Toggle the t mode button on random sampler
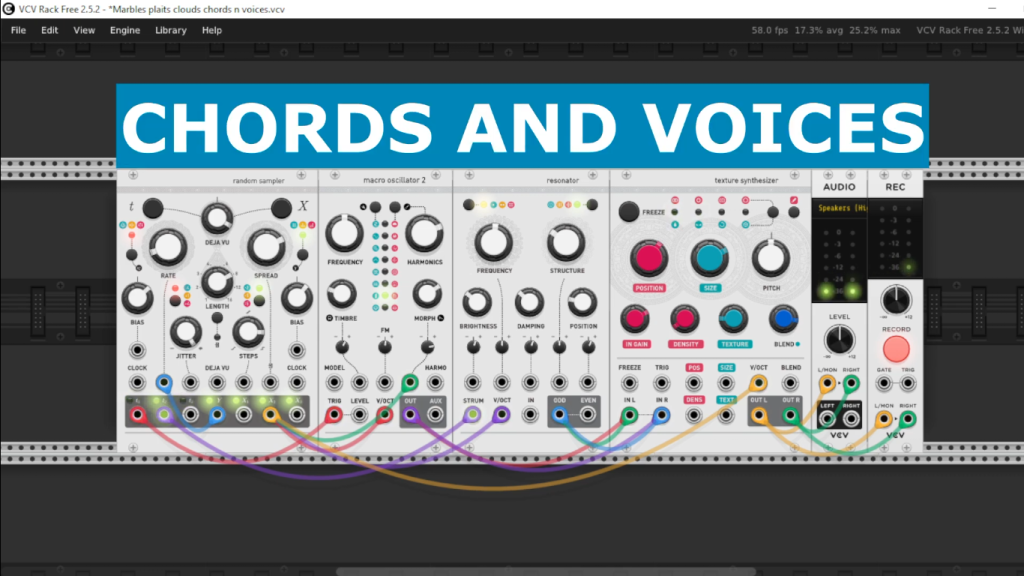 tap(153, 208)
